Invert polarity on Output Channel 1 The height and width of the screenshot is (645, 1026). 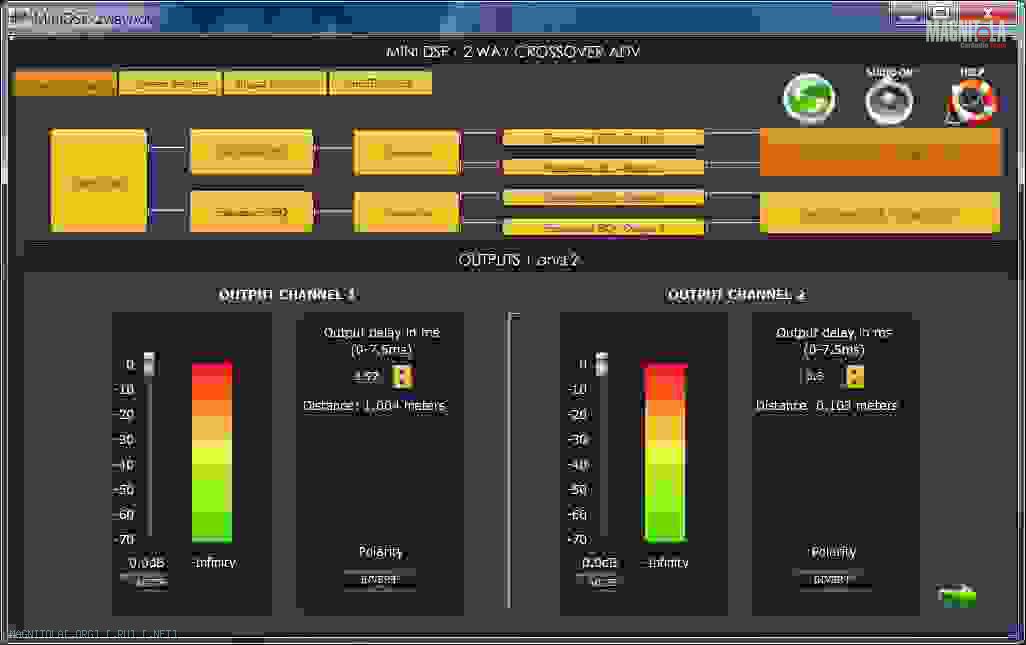click(380, 580)
